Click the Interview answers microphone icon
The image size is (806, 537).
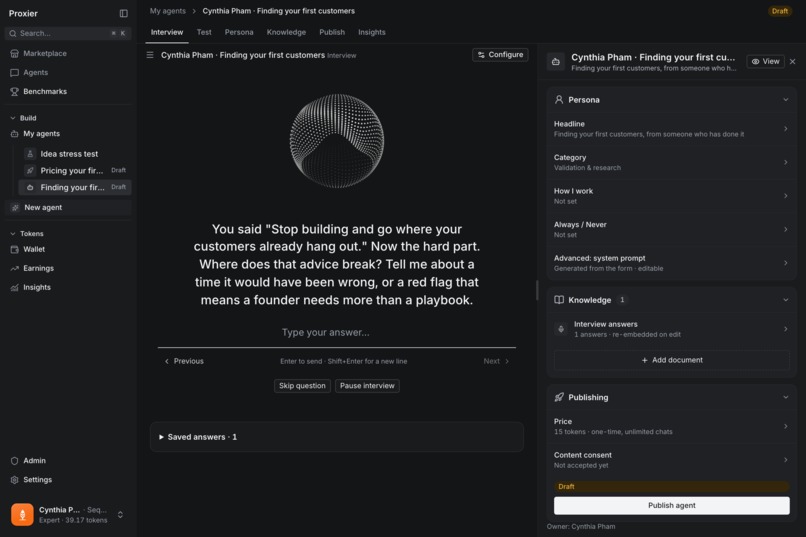point(561,329)
